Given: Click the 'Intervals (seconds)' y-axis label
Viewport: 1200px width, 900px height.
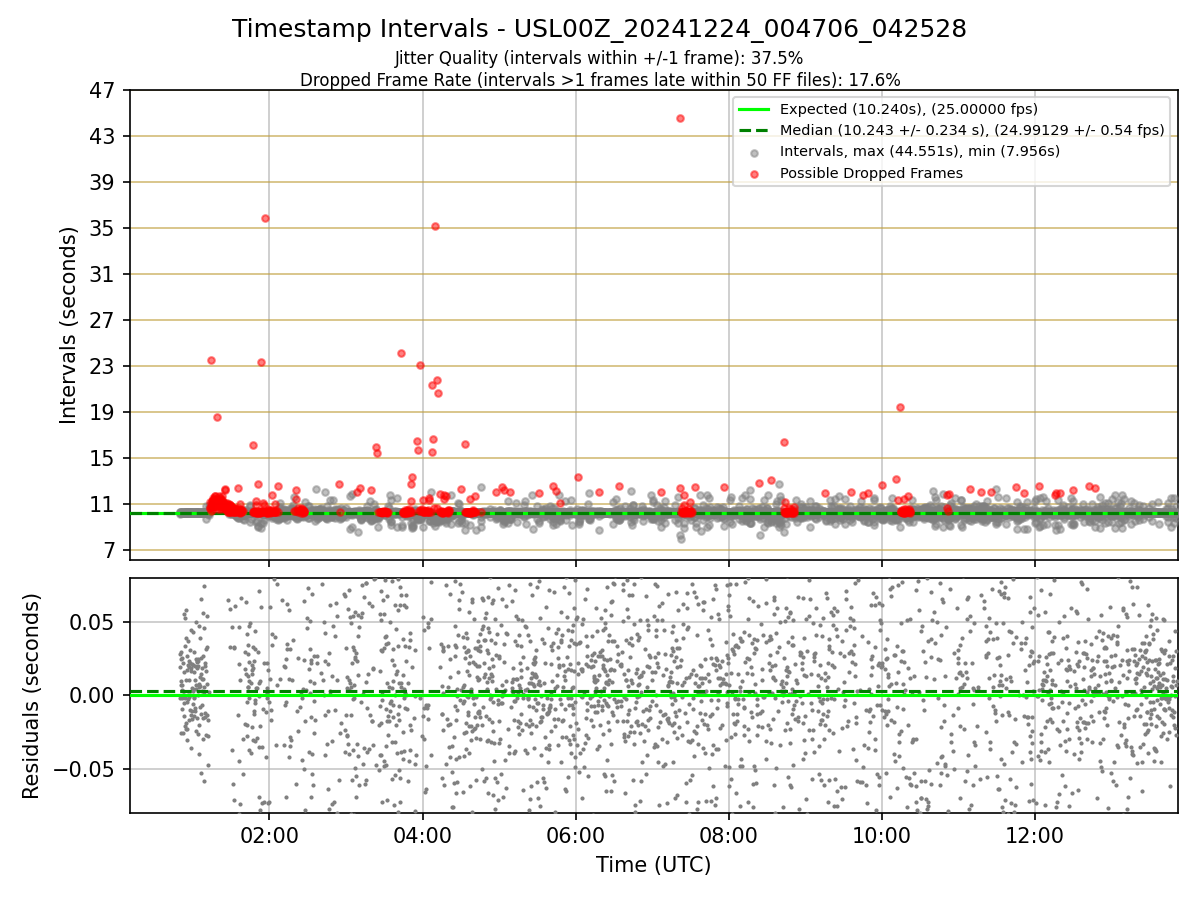Looking at the screenshot, I should tap(69, 325).
